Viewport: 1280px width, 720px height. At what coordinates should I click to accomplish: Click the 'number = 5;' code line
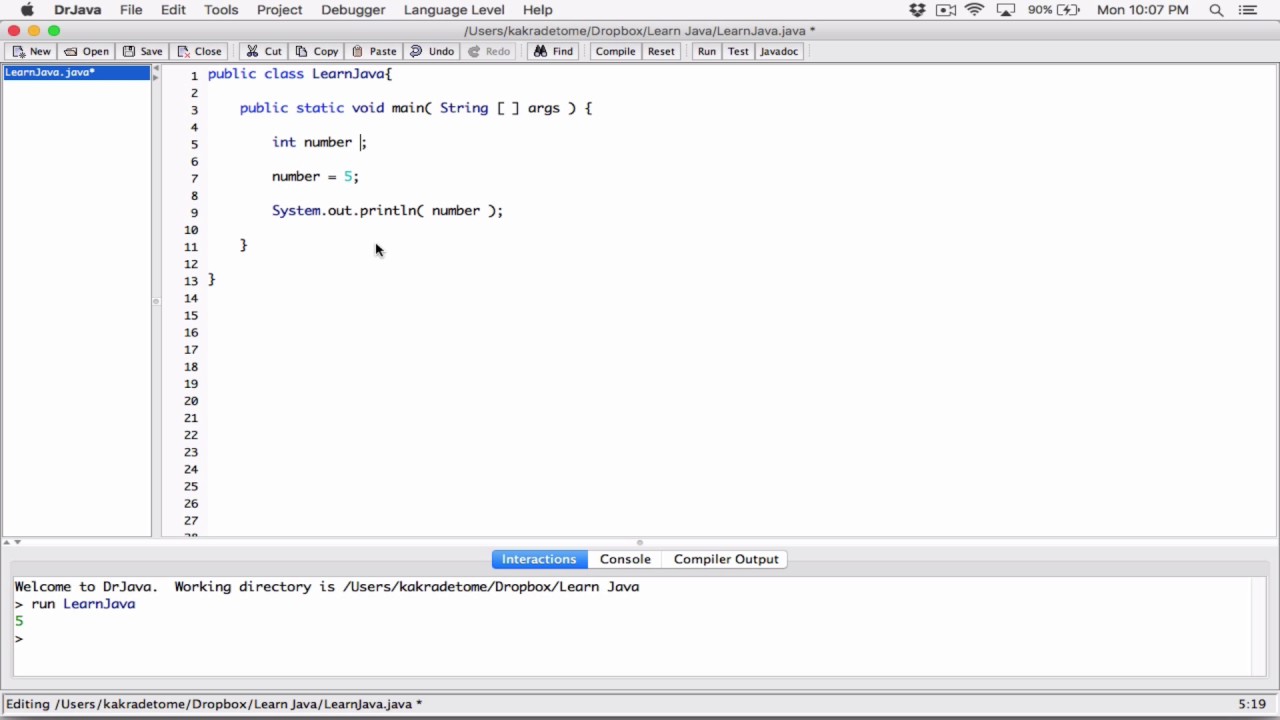(315, 176)
